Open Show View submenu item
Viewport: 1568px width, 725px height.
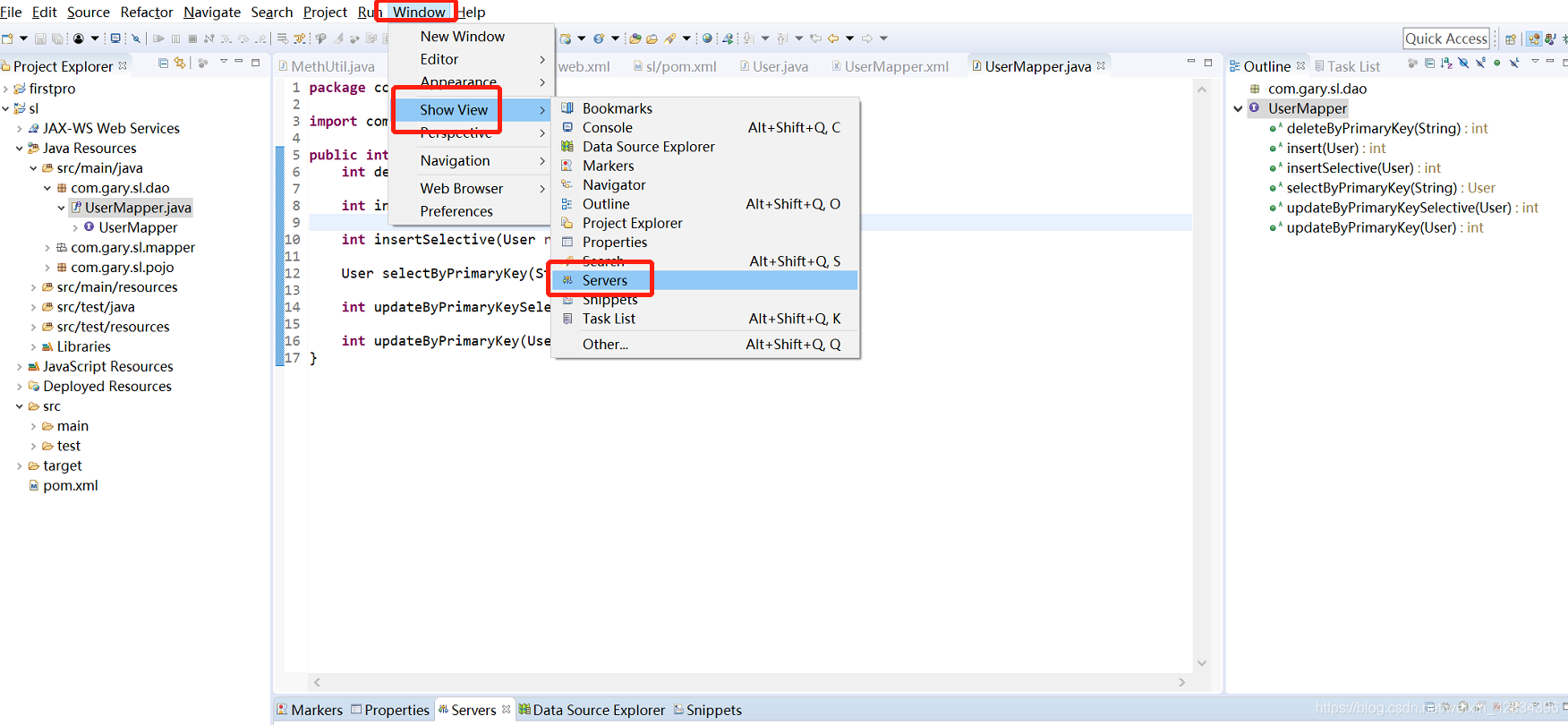(x=472, y=109)
